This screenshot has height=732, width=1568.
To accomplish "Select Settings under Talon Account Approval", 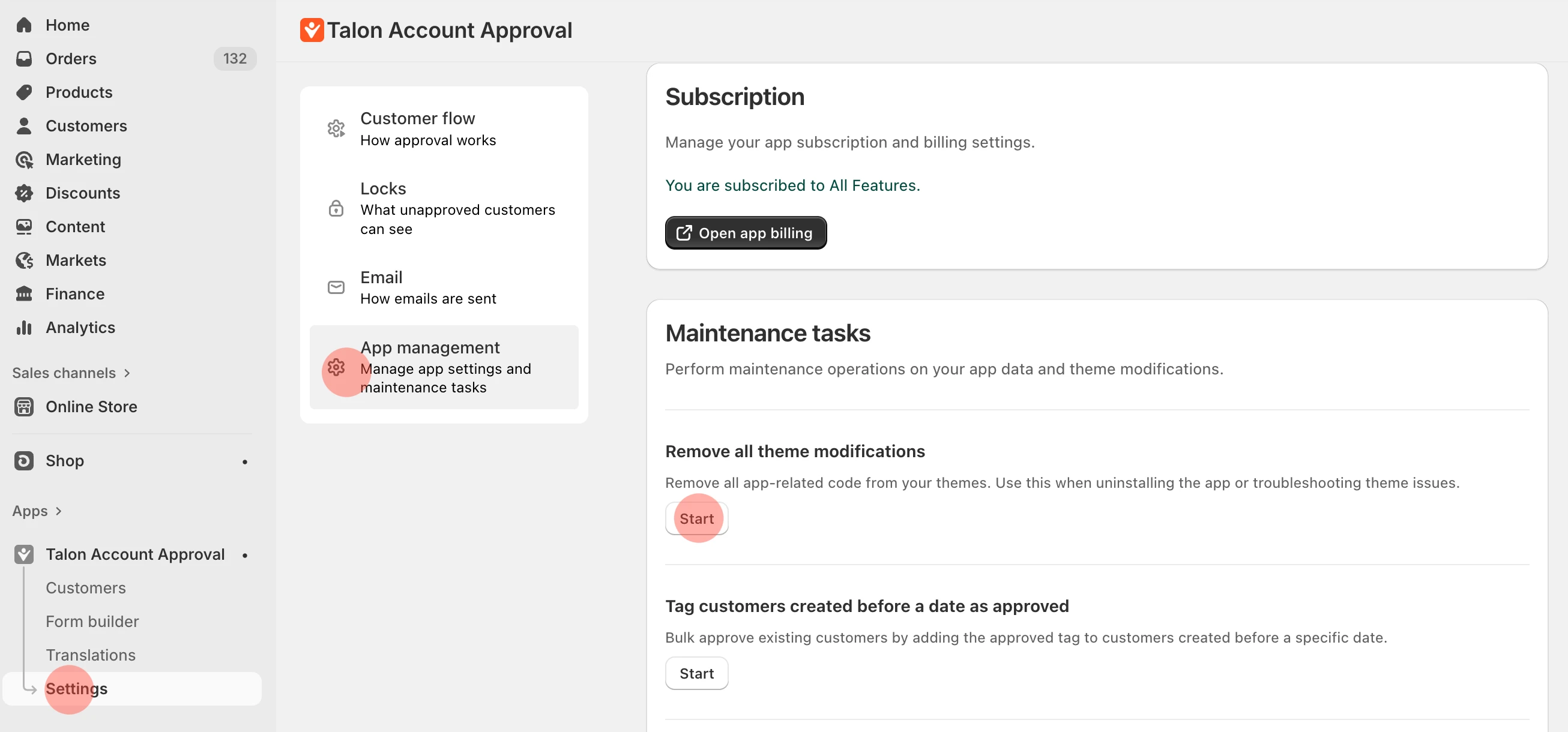I will [x=76, y=689].
